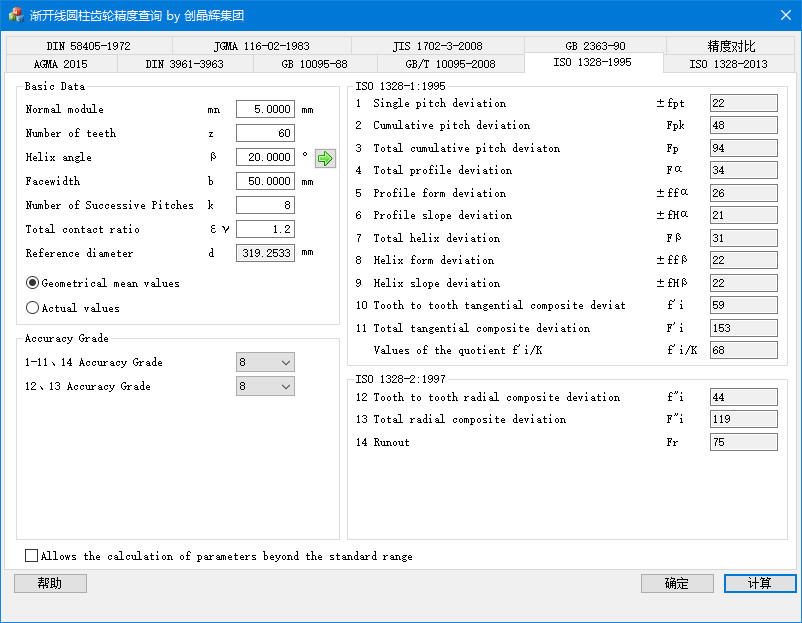This screenshot has width=802, height=623.
Task: Click the Profile slope deviation value field
Action: tap(744, 215)
